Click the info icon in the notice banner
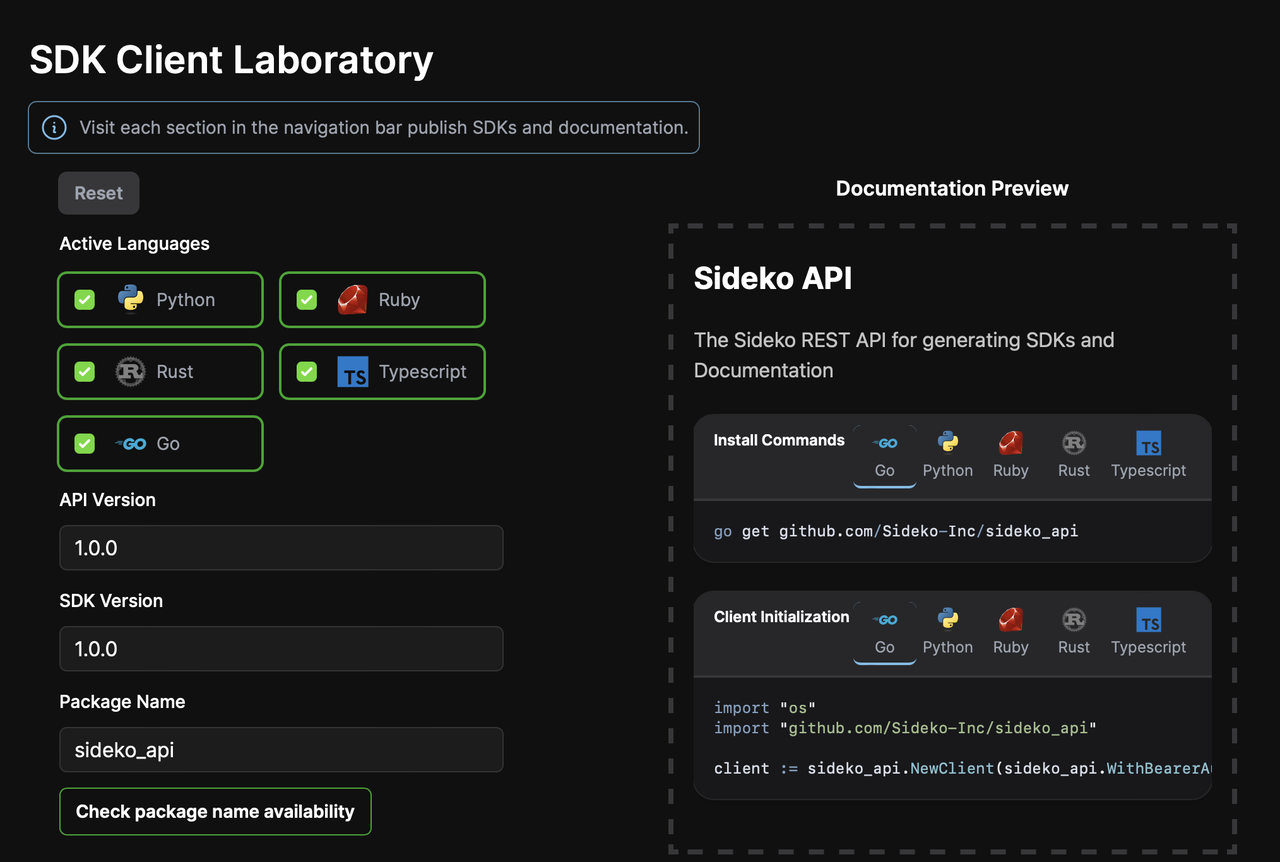 [x=54, y=128]
